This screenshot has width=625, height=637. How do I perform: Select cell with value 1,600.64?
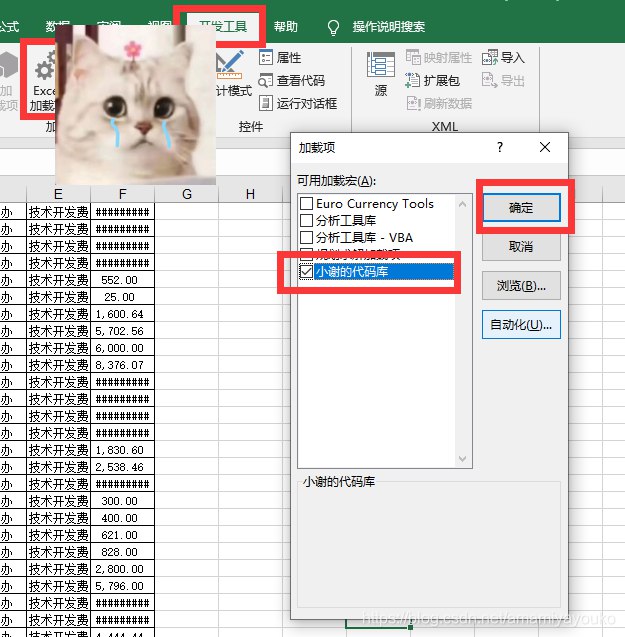[122, 314]
